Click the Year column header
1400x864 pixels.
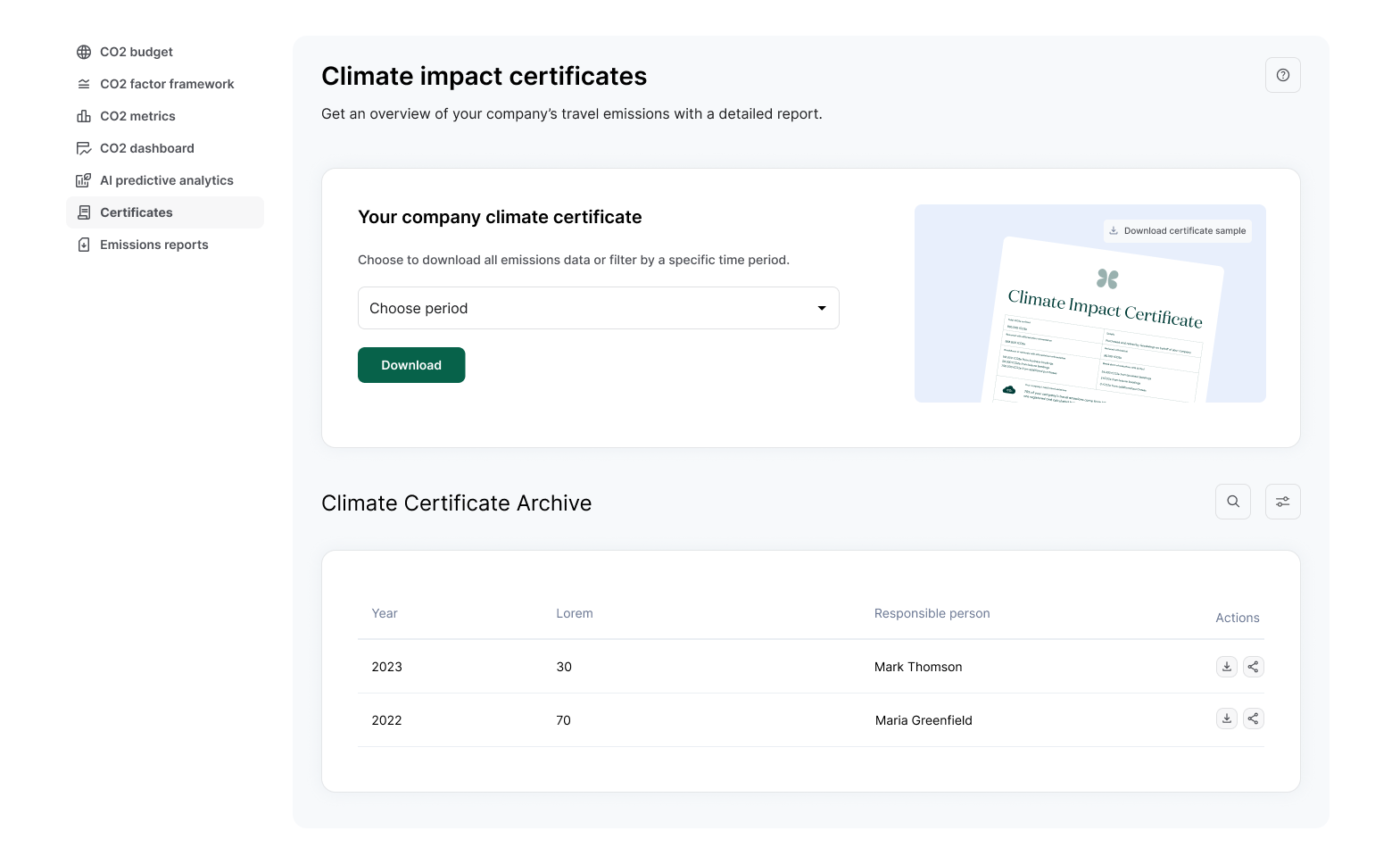[x=385, y=613]
